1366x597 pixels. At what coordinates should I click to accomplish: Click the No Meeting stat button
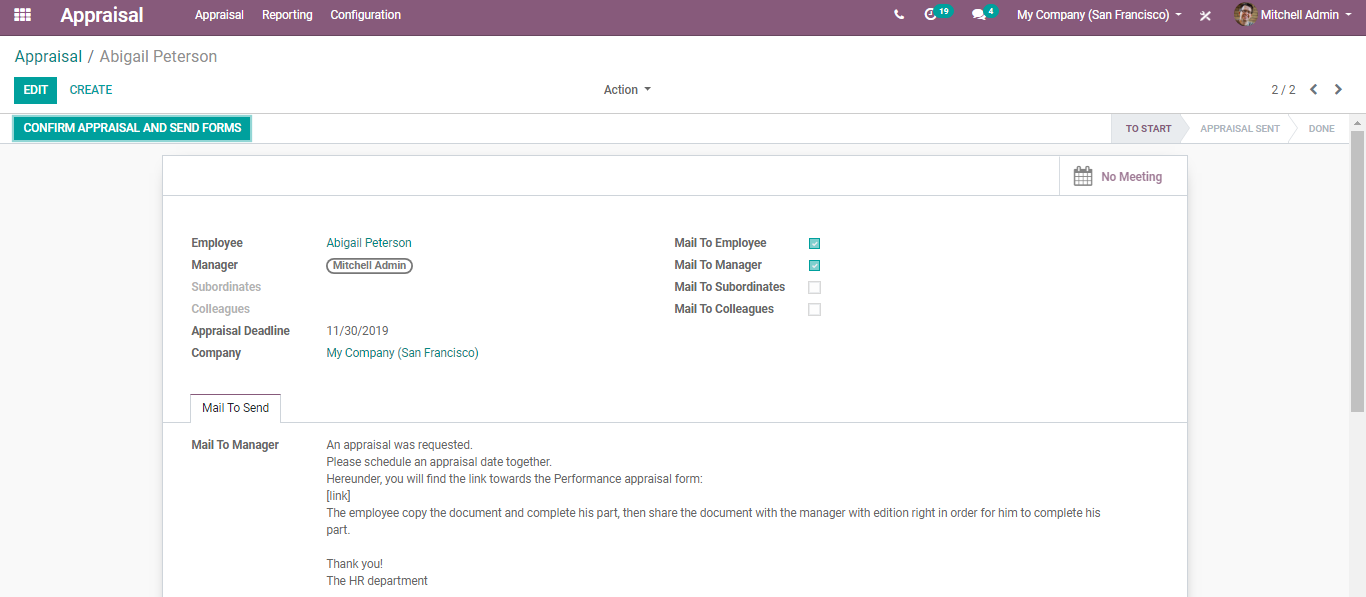[x=1123, y=177]
